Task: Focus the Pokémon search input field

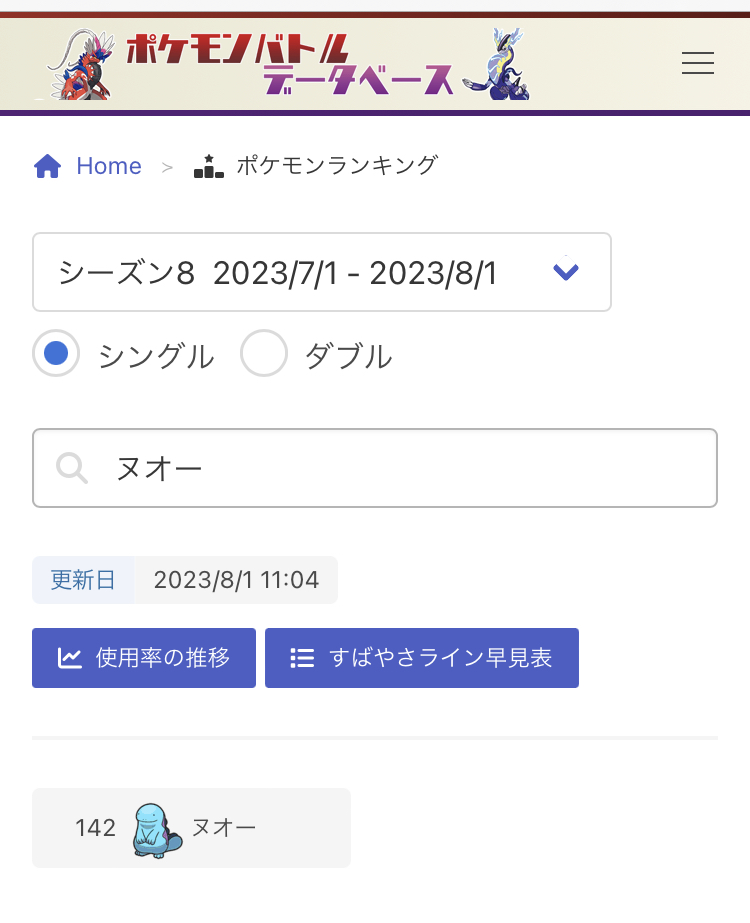Action: click(x=400, y=468)
